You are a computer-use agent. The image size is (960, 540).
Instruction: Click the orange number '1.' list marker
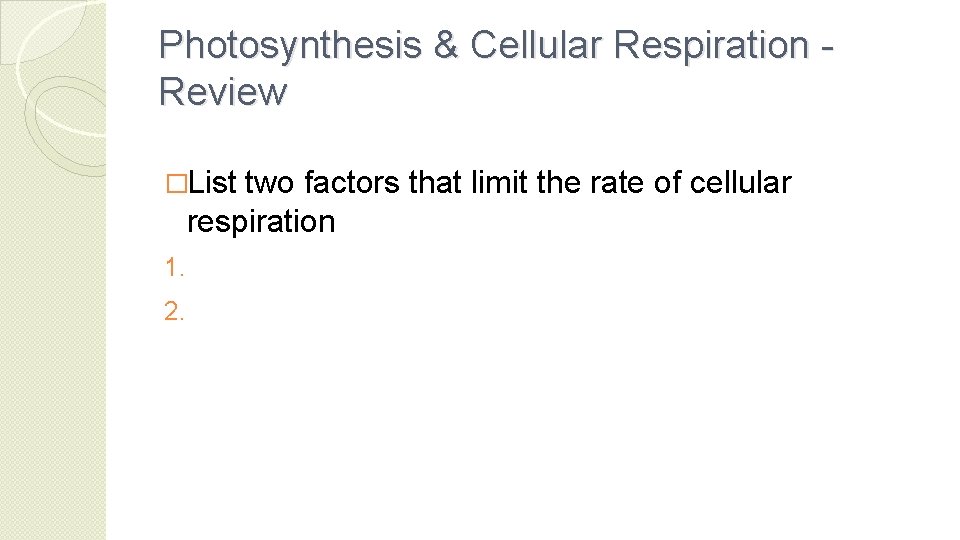tap(174, 268)
